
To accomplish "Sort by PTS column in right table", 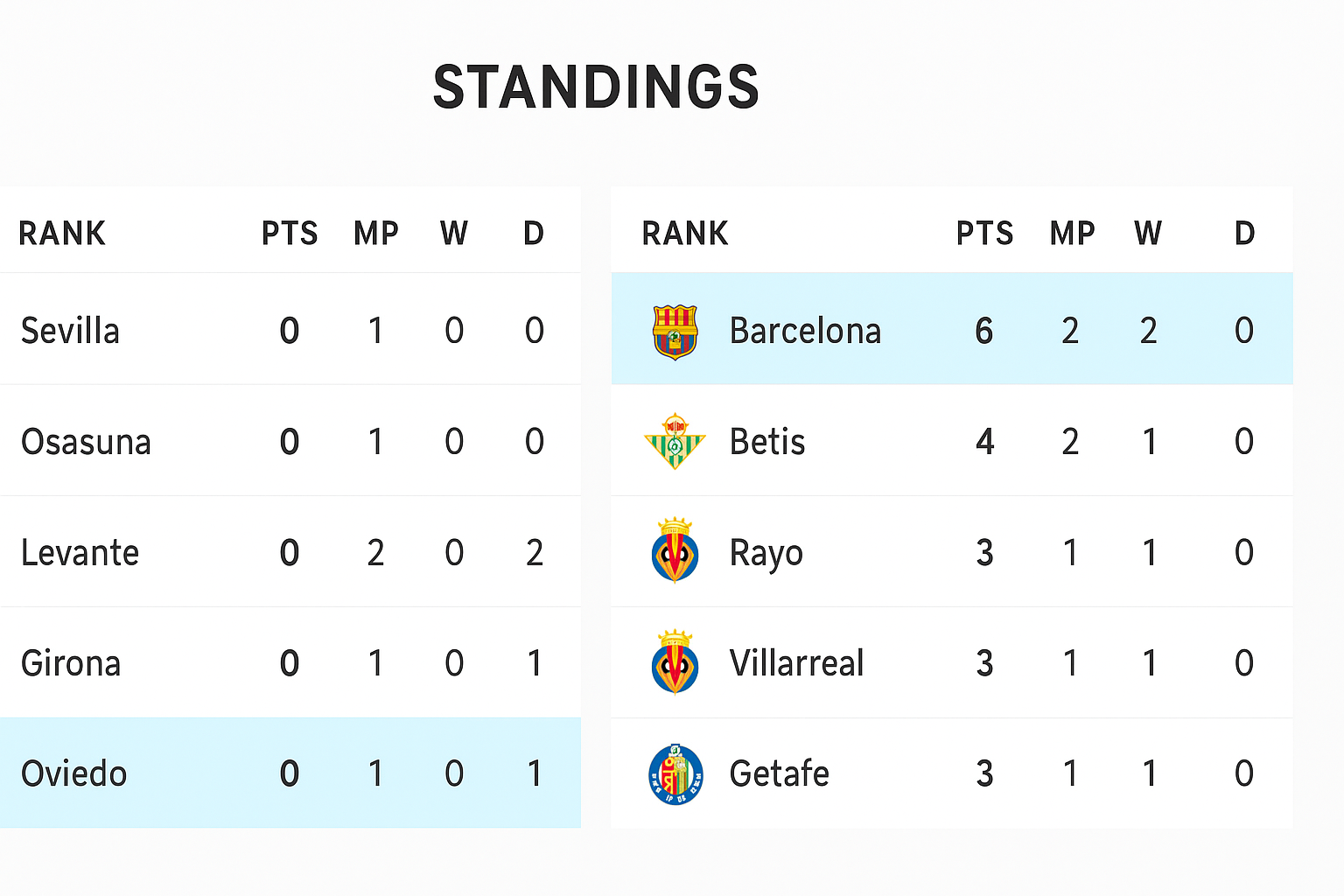I will coord(984,234).
